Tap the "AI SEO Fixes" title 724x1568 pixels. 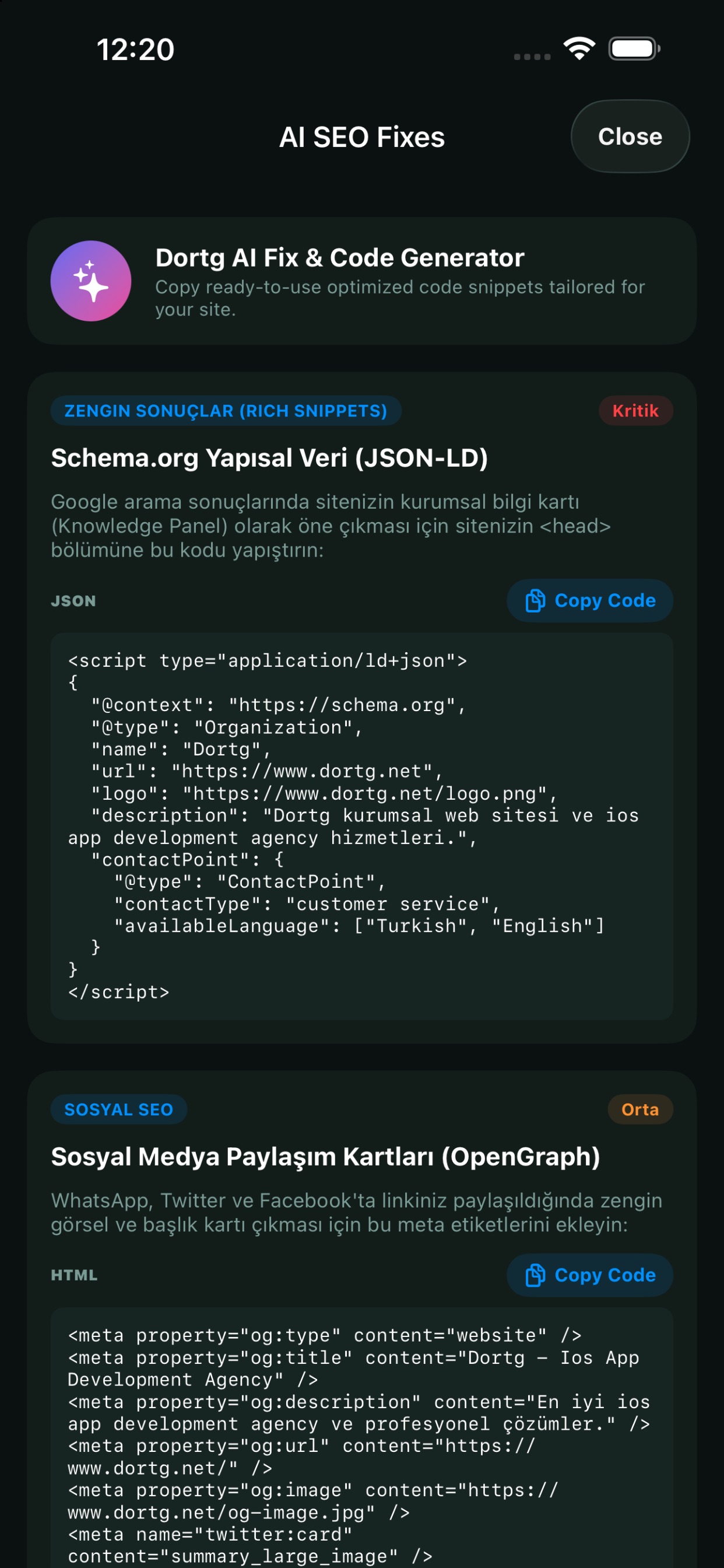(362, 137)
